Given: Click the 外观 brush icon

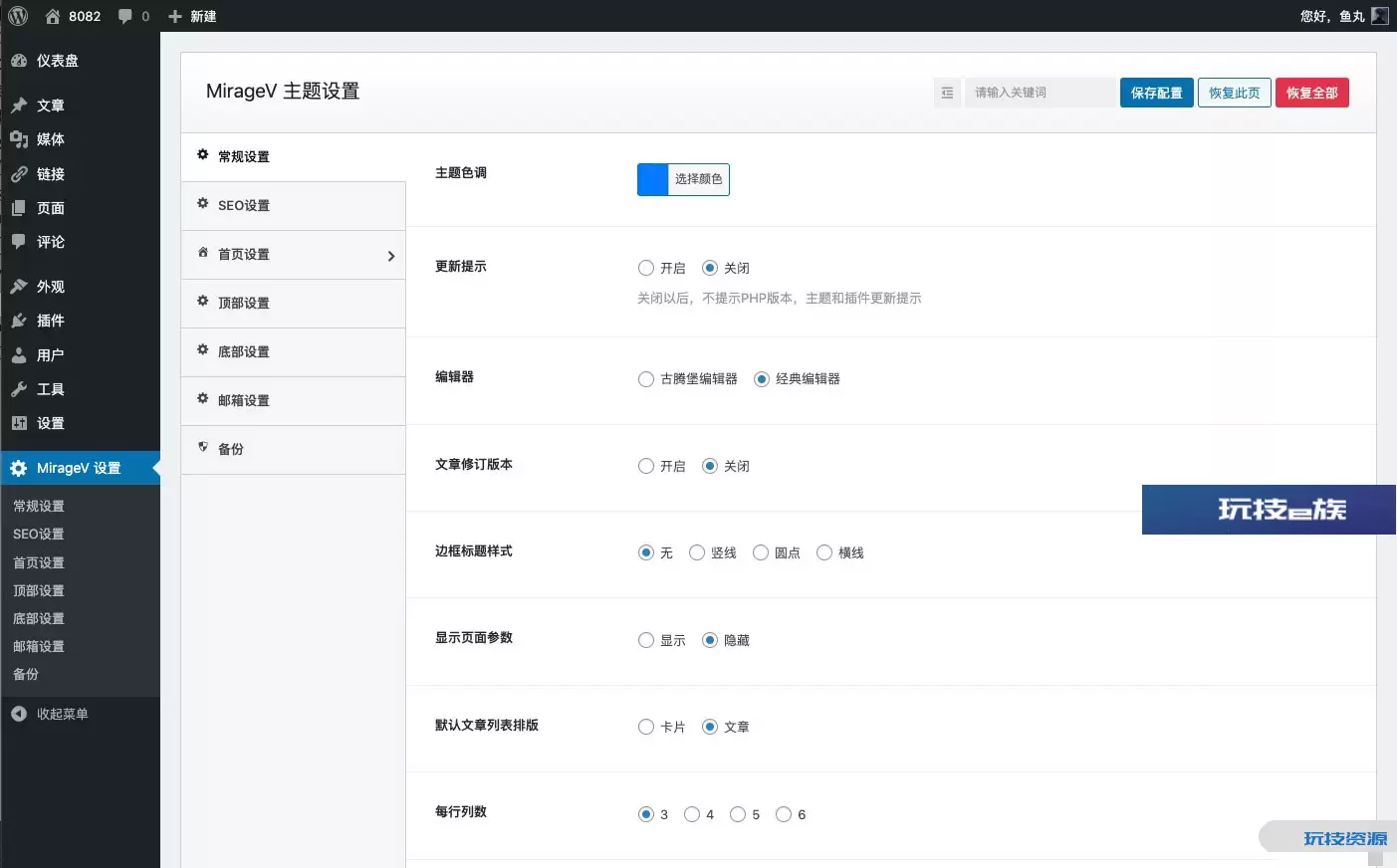Looking at the screenshot, I should 19,287.
